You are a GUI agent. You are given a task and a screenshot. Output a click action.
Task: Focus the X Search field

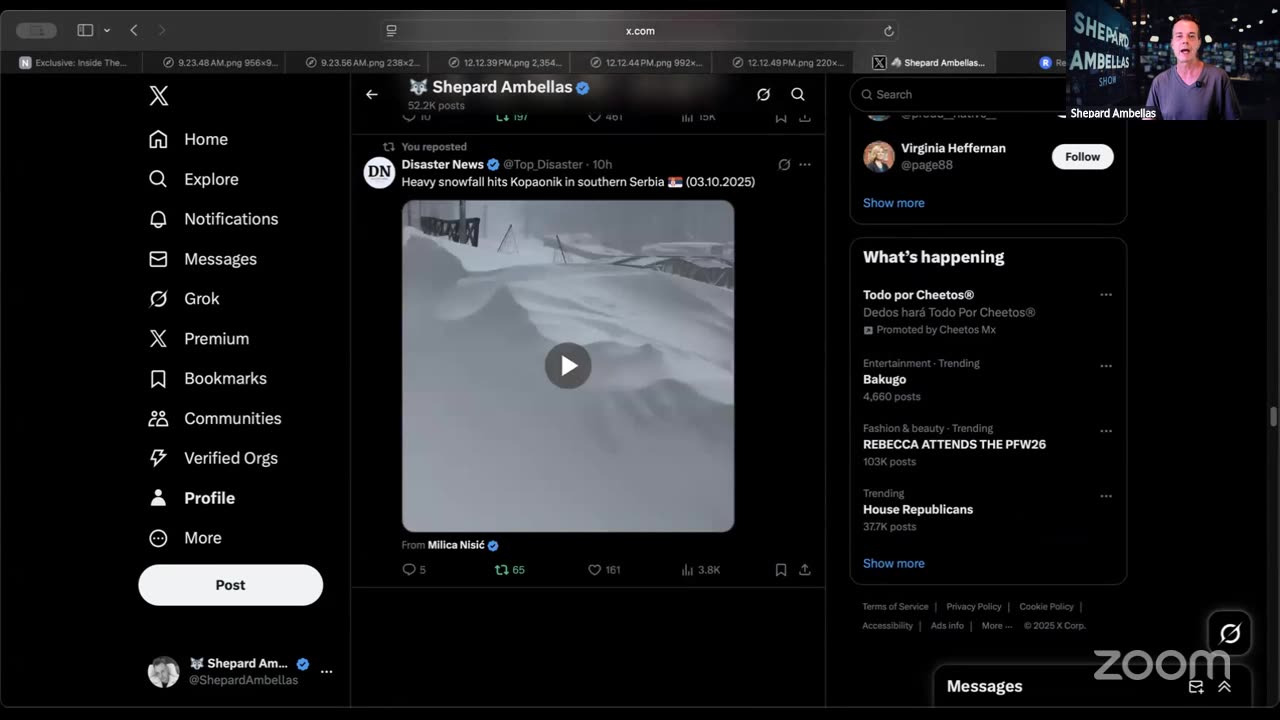[958, 94]
